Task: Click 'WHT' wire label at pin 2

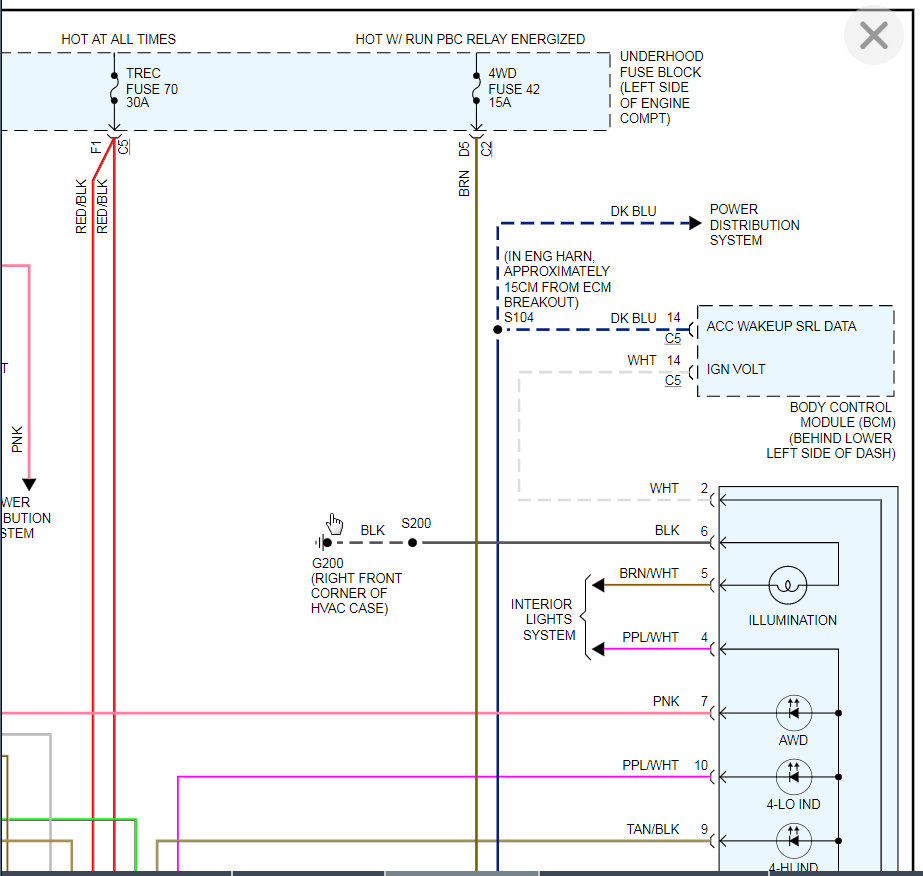Action: [x=664, y=488]
